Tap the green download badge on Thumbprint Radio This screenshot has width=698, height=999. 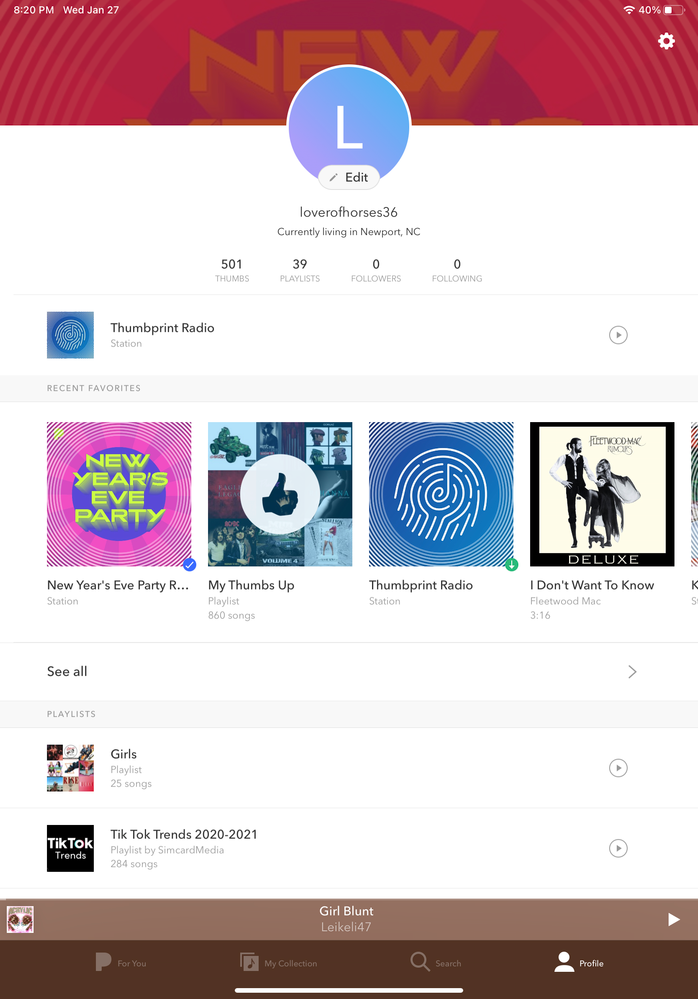coord(512,564)
